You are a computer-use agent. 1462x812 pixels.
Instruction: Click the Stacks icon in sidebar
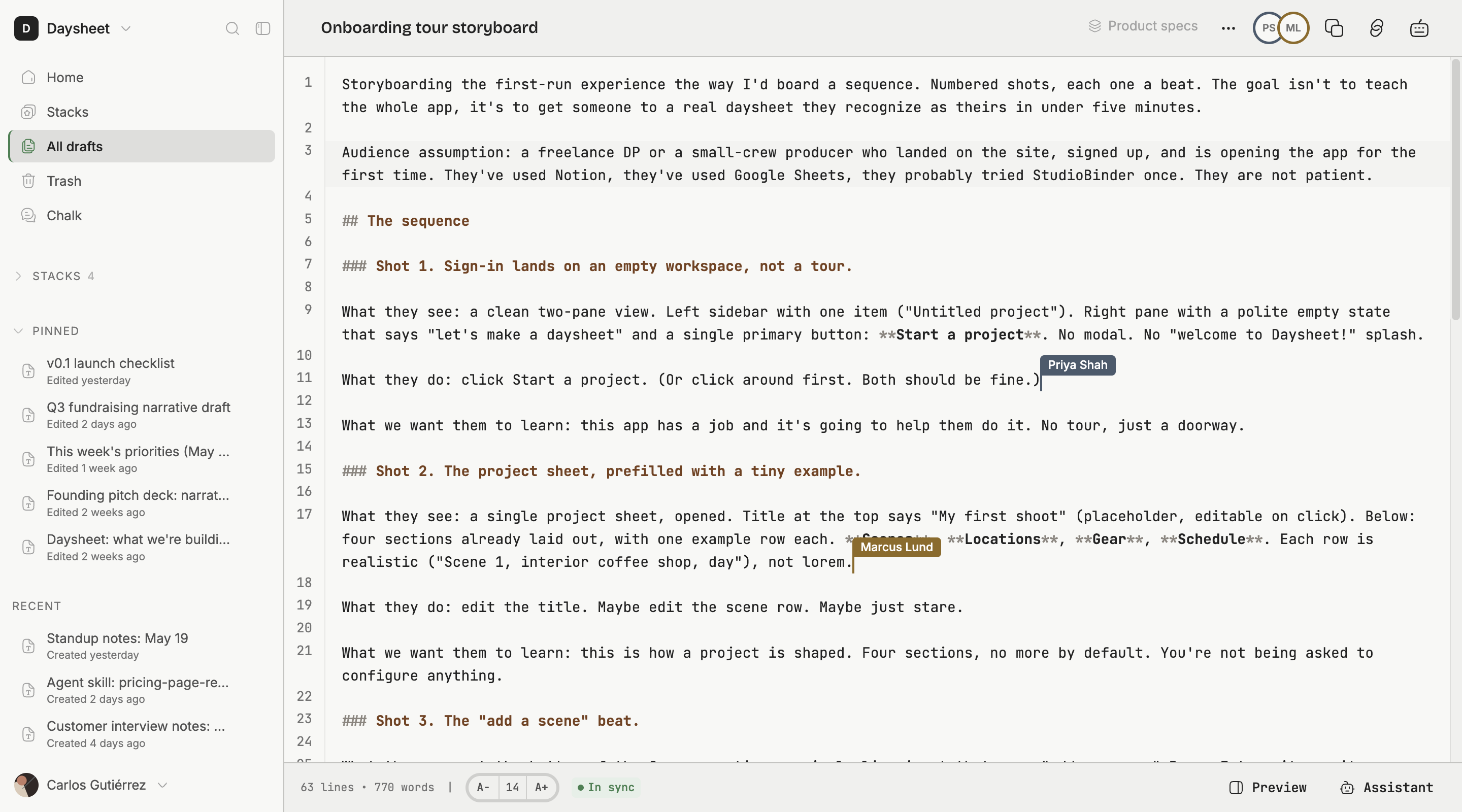click(28, 112)
